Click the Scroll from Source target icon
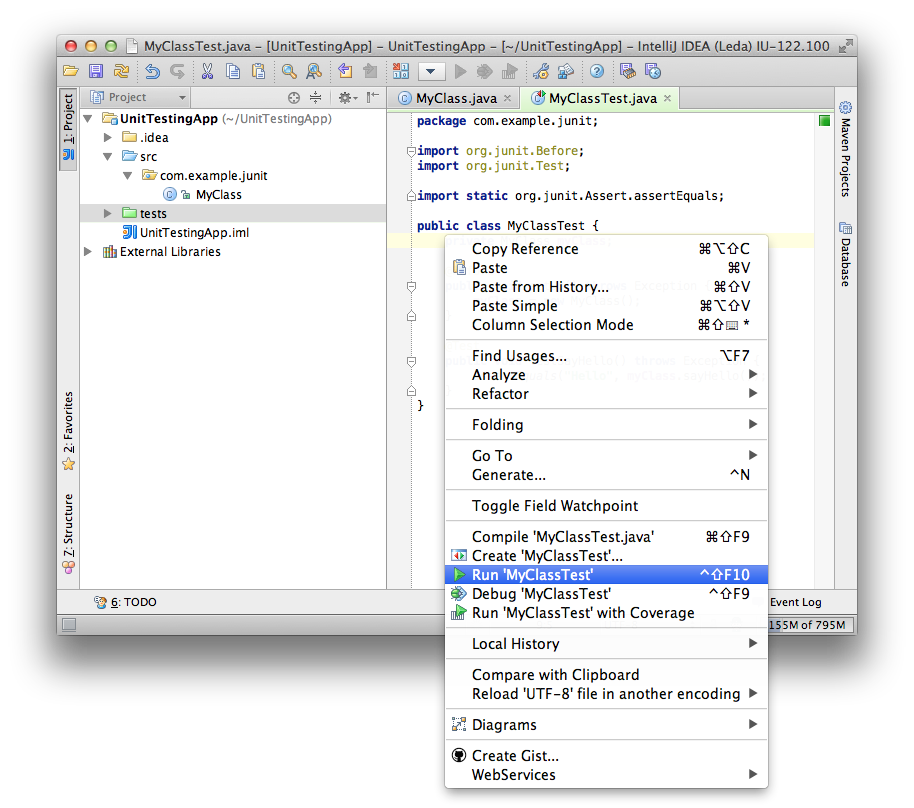 coord(294,97)
